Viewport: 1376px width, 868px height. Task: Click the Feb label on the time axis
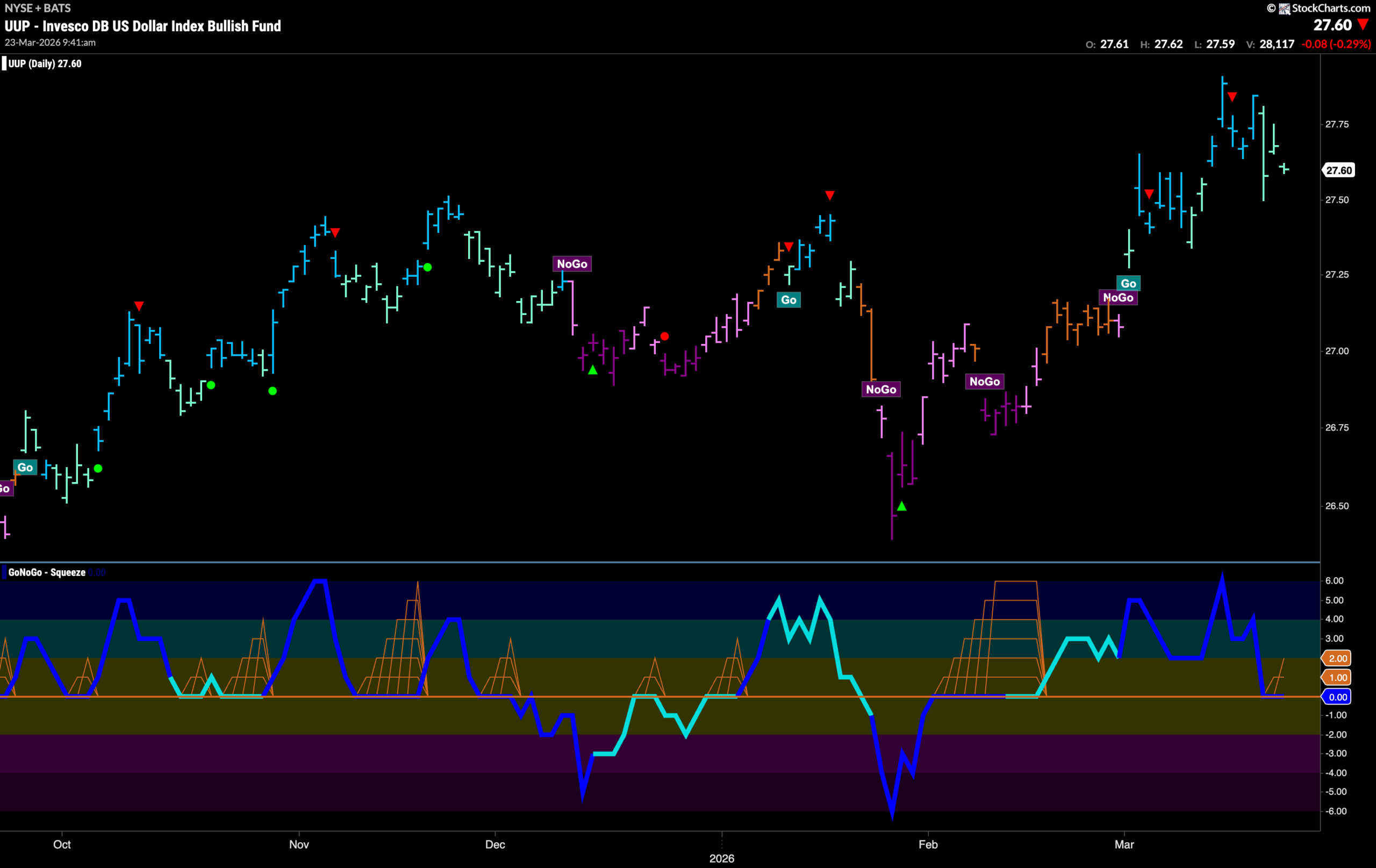pyautogui.click(x=928, y=844)
